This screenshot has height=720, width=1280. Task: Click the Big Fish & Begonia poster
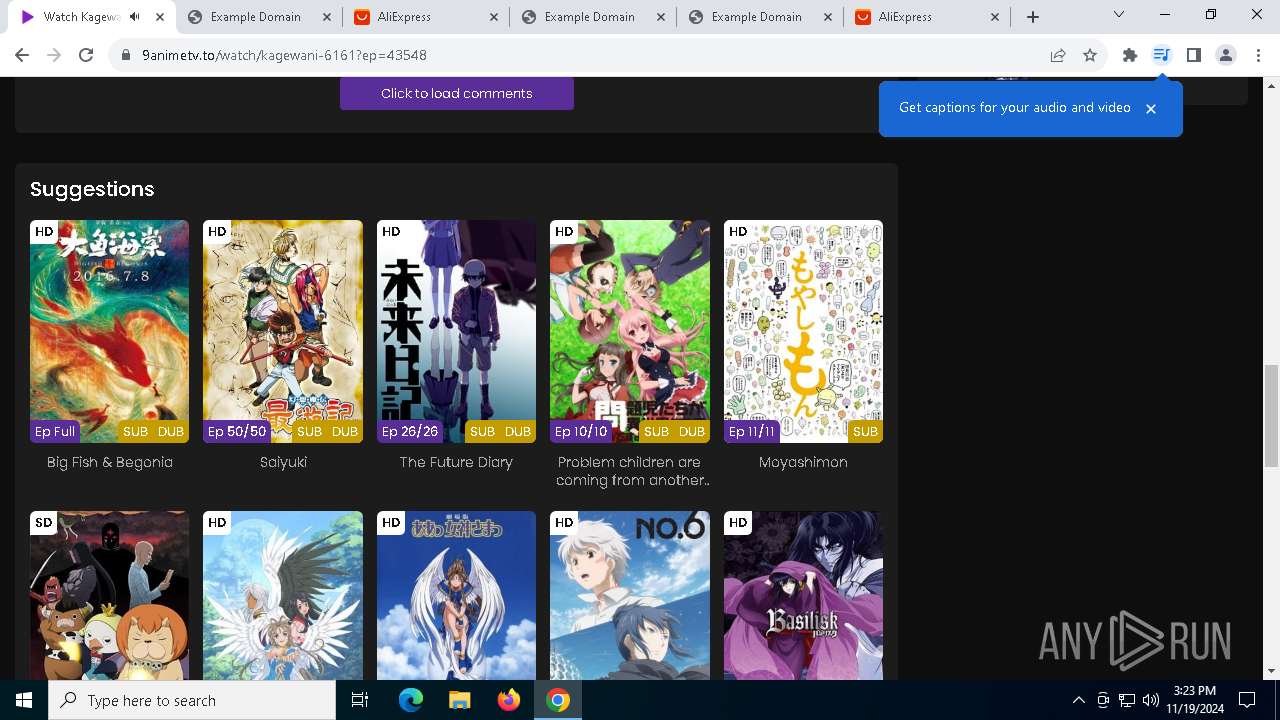[110, 331]
